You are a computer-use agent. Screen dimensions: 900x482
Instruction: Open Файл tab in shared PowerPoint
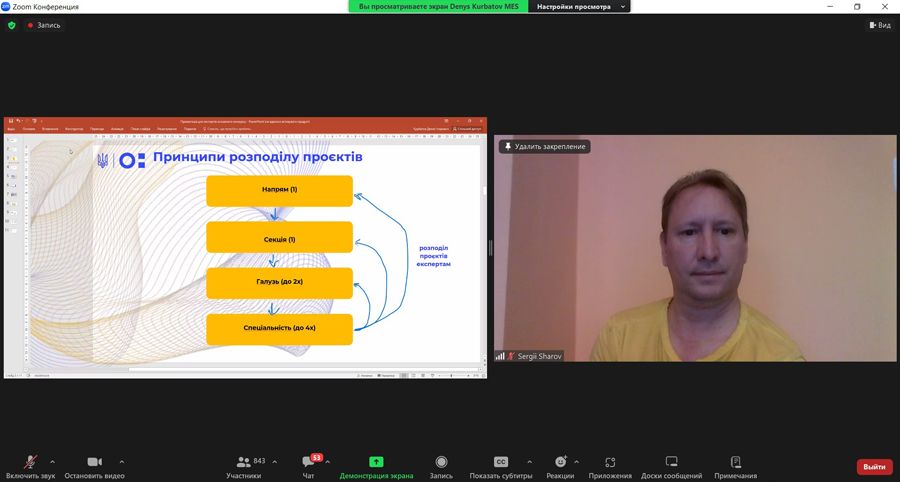coord(11,129)
